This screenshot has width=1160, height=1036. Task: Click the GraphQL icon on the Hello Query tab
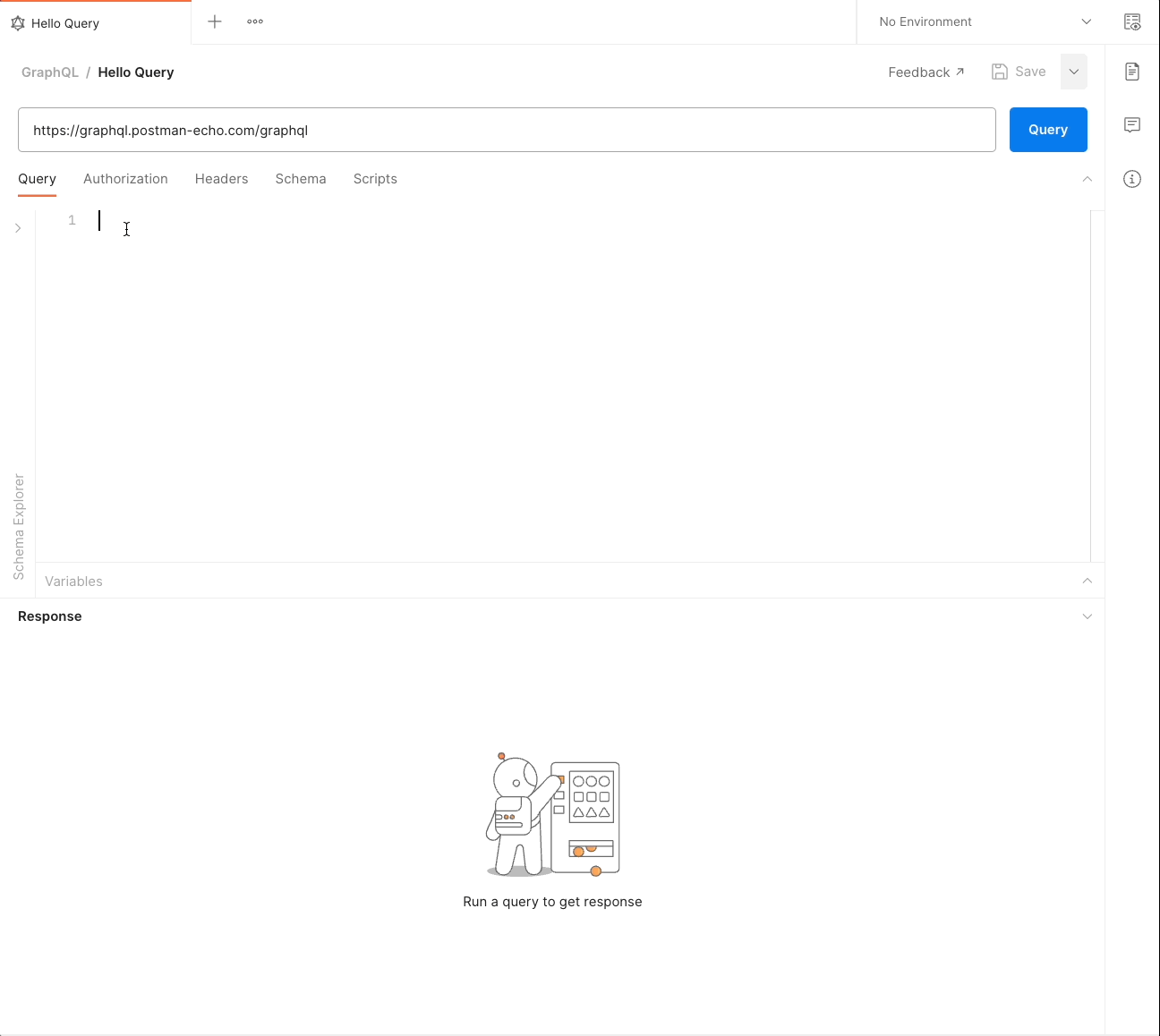point(18,23)
